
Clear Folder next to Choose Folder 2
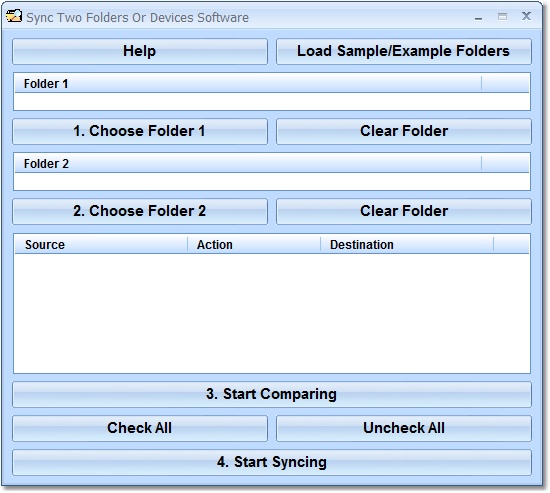pos(404,211)
